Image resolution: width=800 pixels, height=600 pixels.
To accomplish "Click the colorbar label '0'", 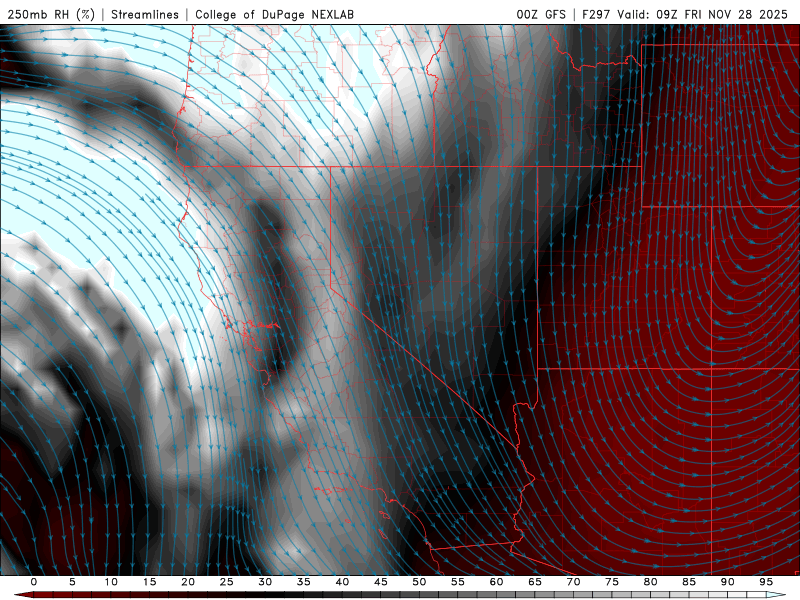I will [x=34, y=582].
